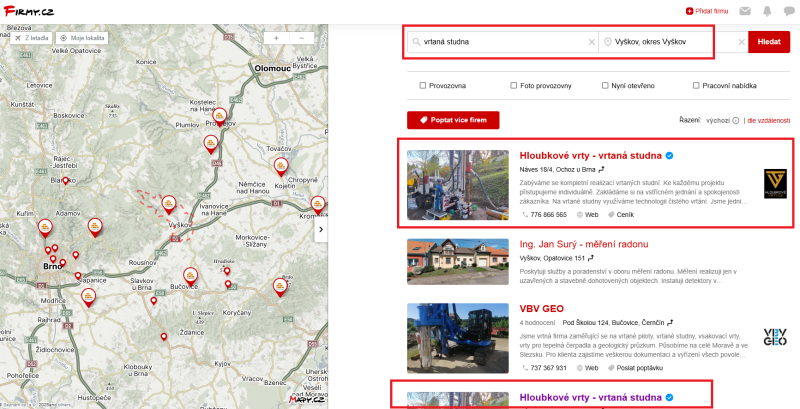The width and height of the screenshot is (800, 409).
Task: Click the map pin near Kojetín
Action: (x=281, y=167)
